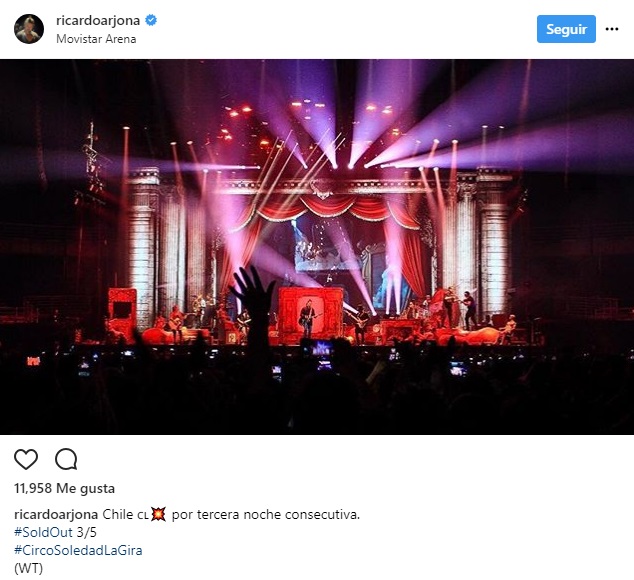Viewport: 634px width, 580px height.
Task: Follow the account with the Seguir button
Action: click(566, 29)
